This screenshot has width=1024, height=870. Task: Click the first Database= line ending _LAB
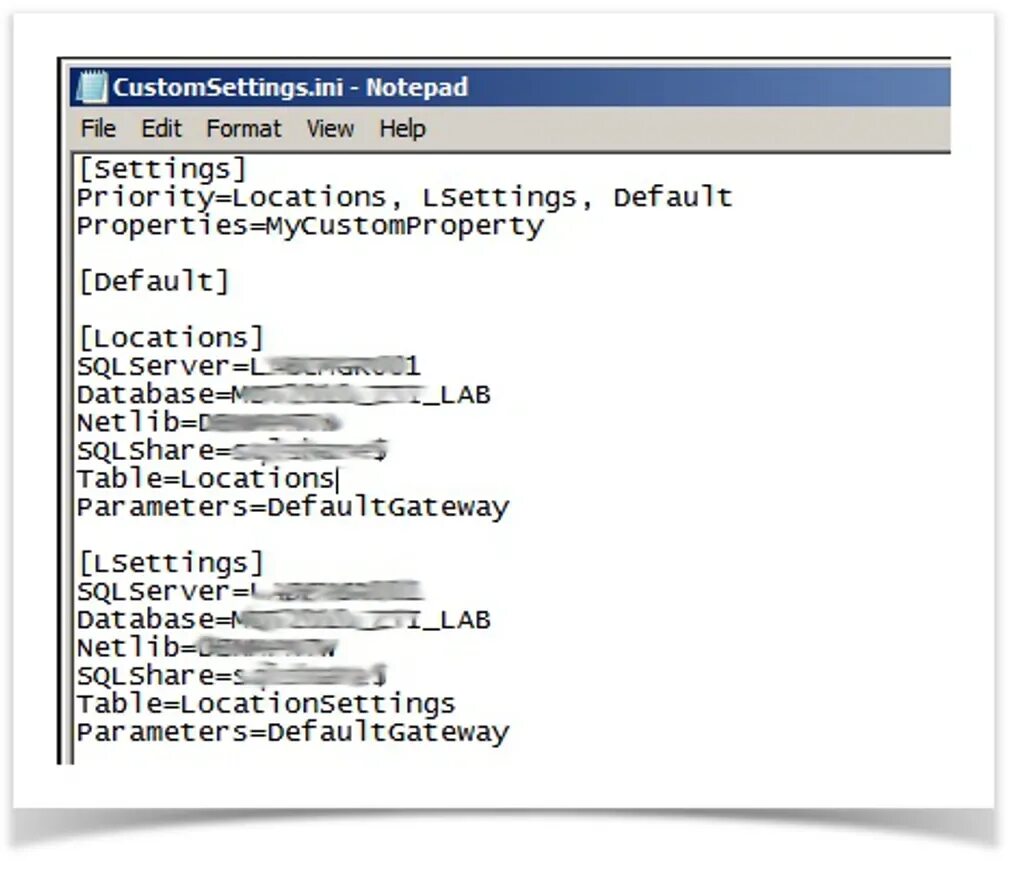[x=283, y=395]
